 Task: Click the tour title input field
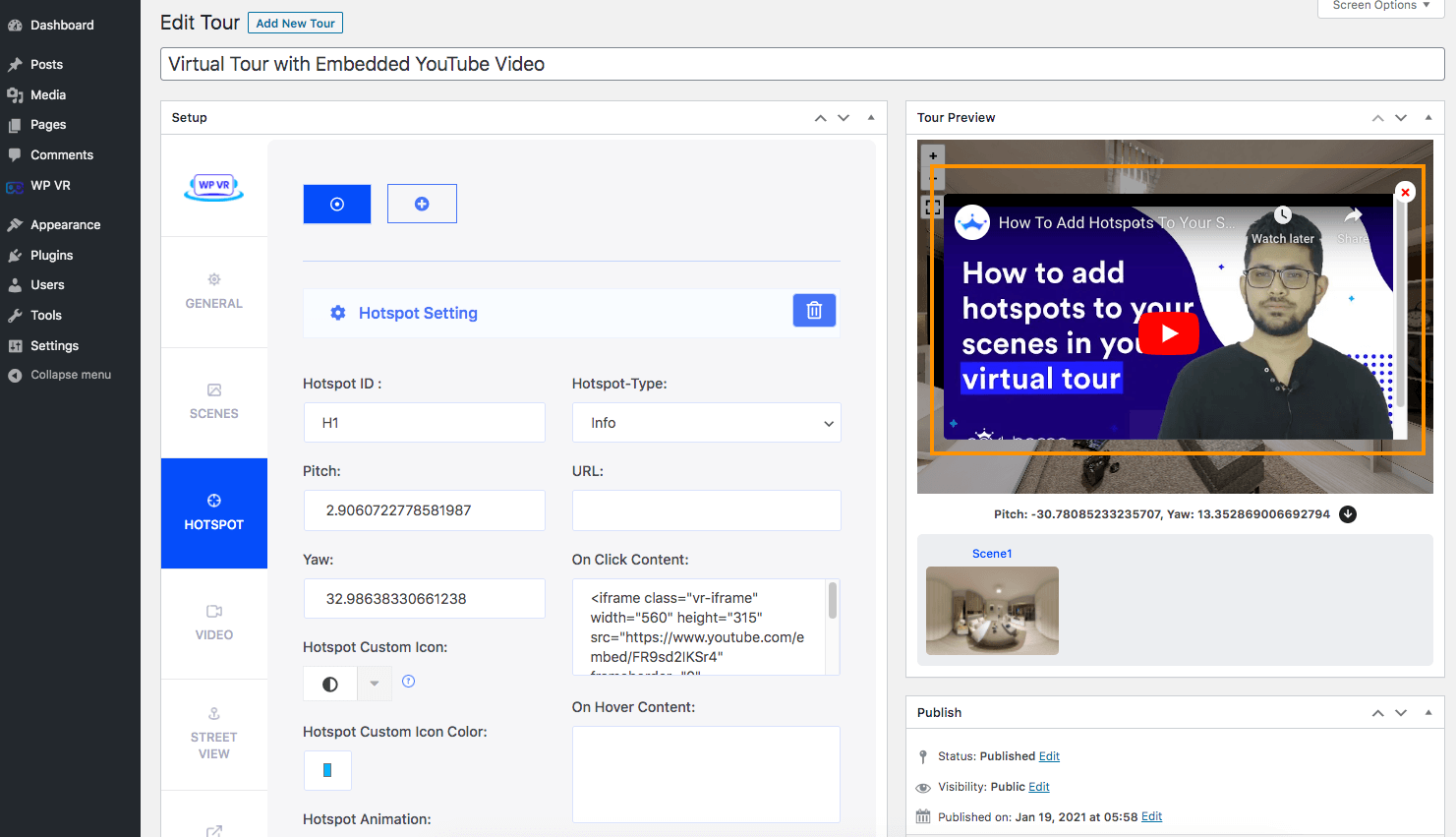(x=802, y=64)
